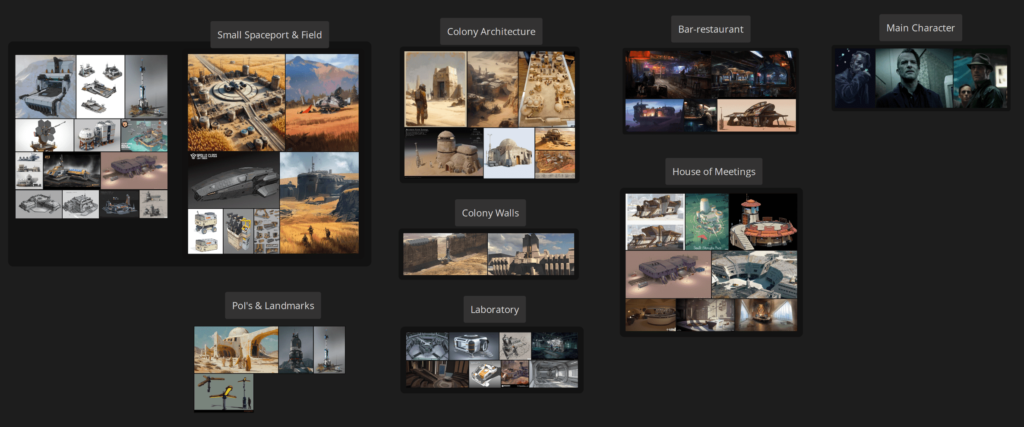Select the 'House of Meetings' label
Screen dimensions: 1024x427
click(x=714, y=172)
